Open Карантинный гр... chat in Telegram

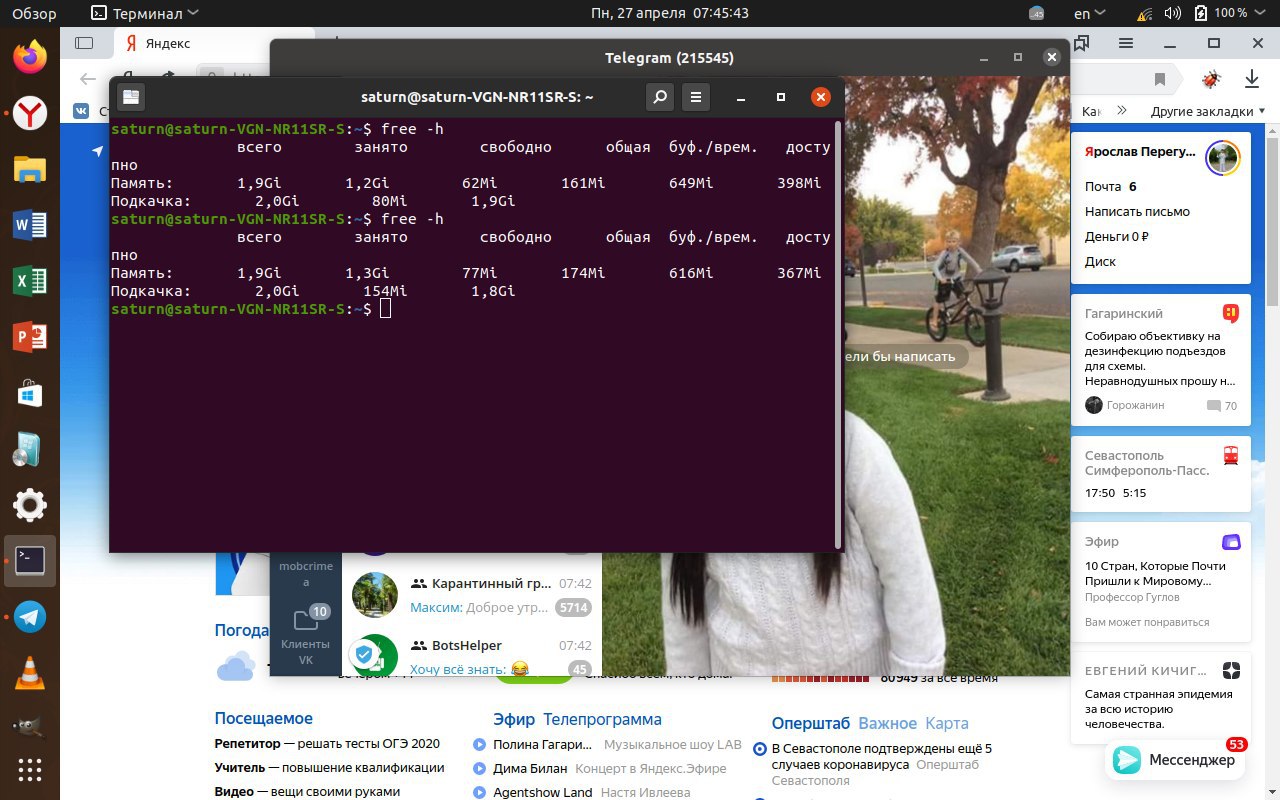[472, 595]
